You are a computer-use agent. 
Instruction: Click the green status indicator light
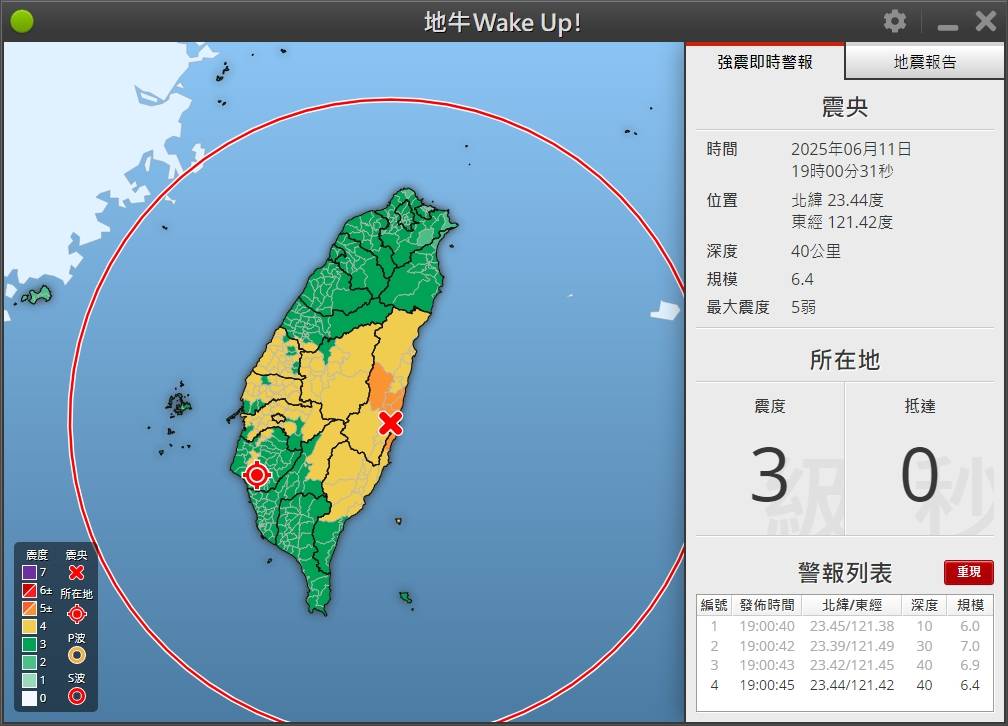tap(22, 21)
